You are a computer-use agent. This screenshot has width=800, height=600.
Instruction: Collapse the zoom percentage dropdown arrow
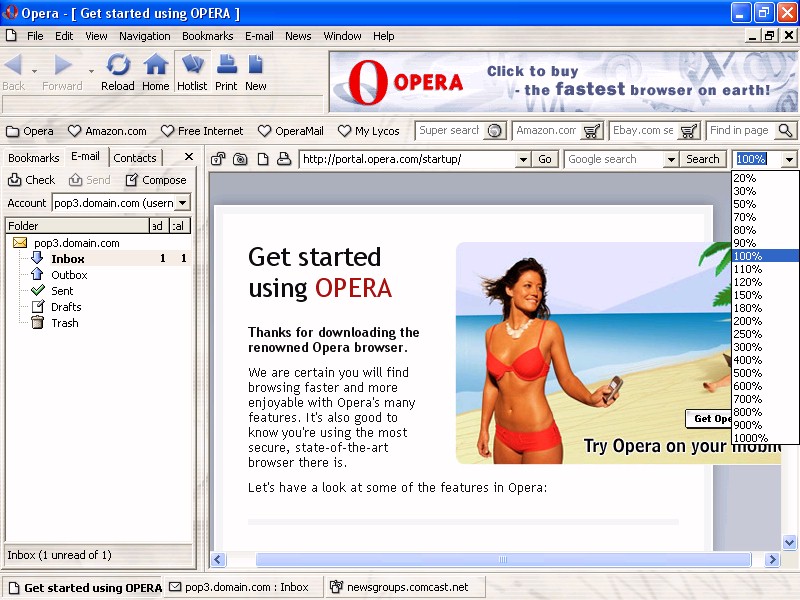(x=789, y=160)
